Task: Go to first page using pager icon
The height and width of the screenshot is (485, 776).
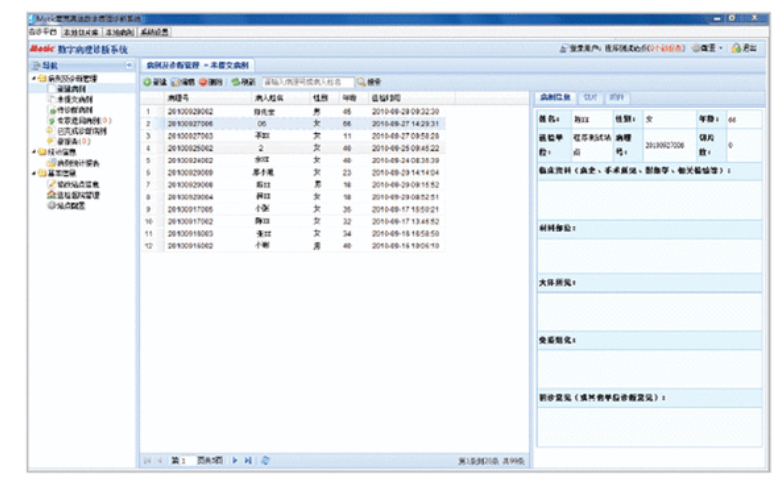Action: click(x=147, y=461)
